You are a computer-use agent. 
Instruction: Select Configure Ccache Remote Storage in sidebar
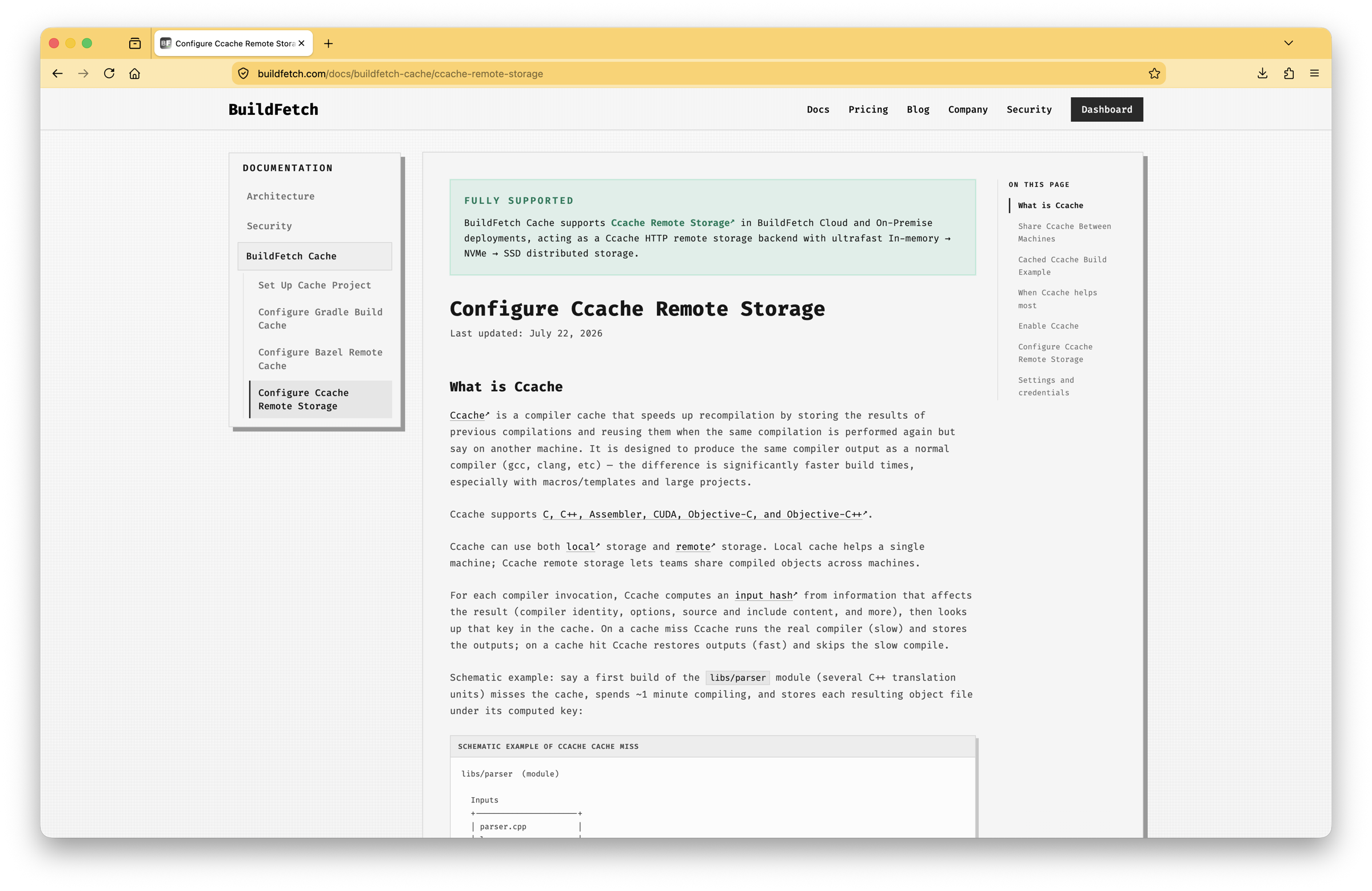point(320,399)
